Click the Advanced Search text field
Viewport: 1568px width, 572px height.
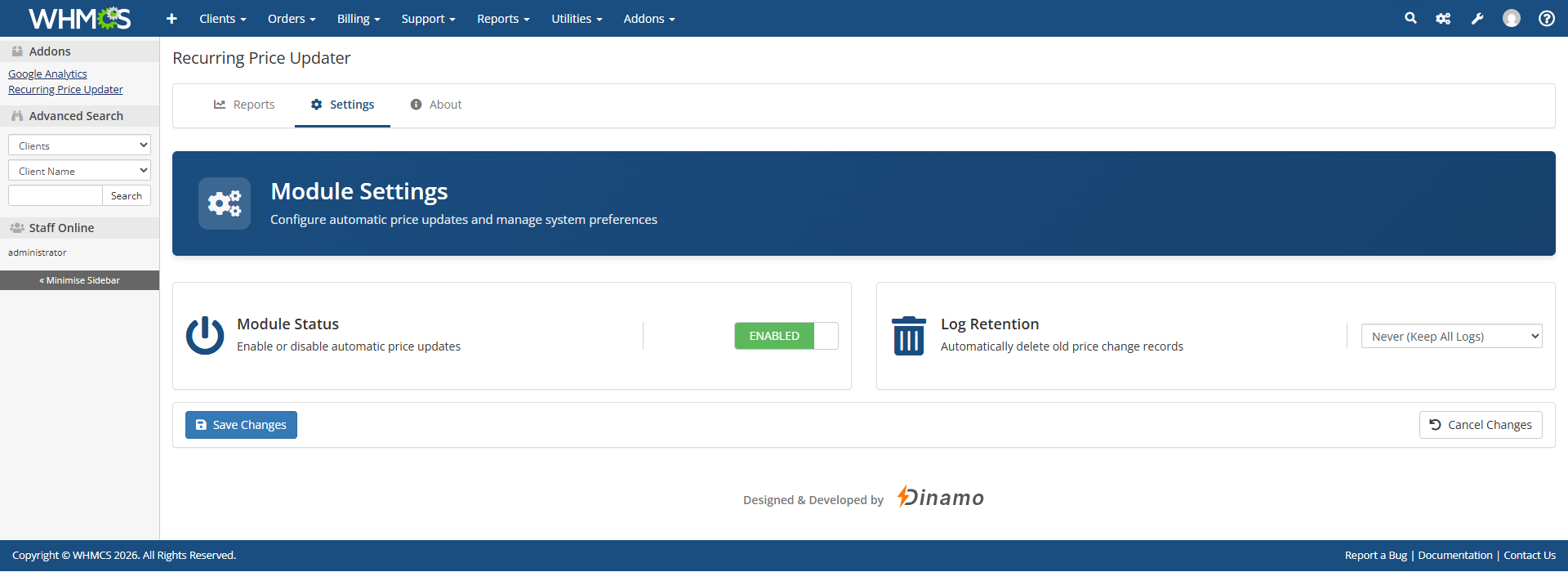point(55,196)
